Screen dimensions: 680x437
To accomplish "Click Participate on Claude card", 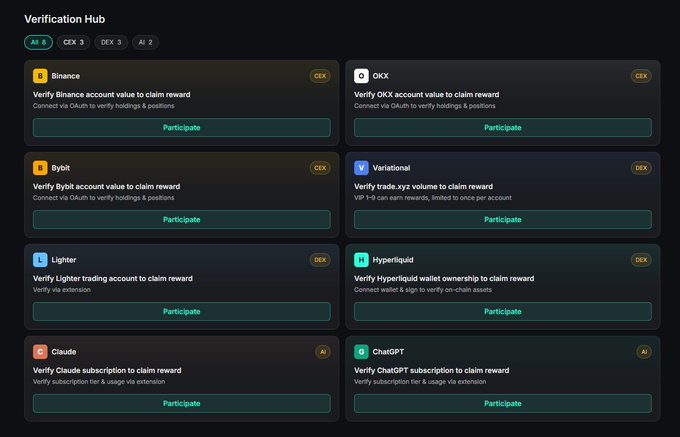I will (182, 403).
